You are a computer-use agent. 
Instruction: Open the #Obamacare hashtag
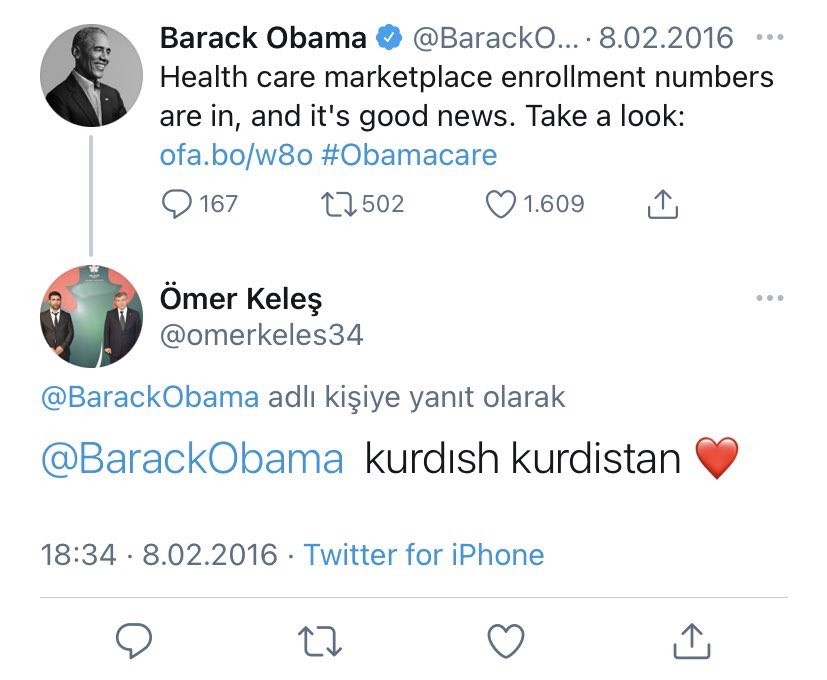point(409,156)
